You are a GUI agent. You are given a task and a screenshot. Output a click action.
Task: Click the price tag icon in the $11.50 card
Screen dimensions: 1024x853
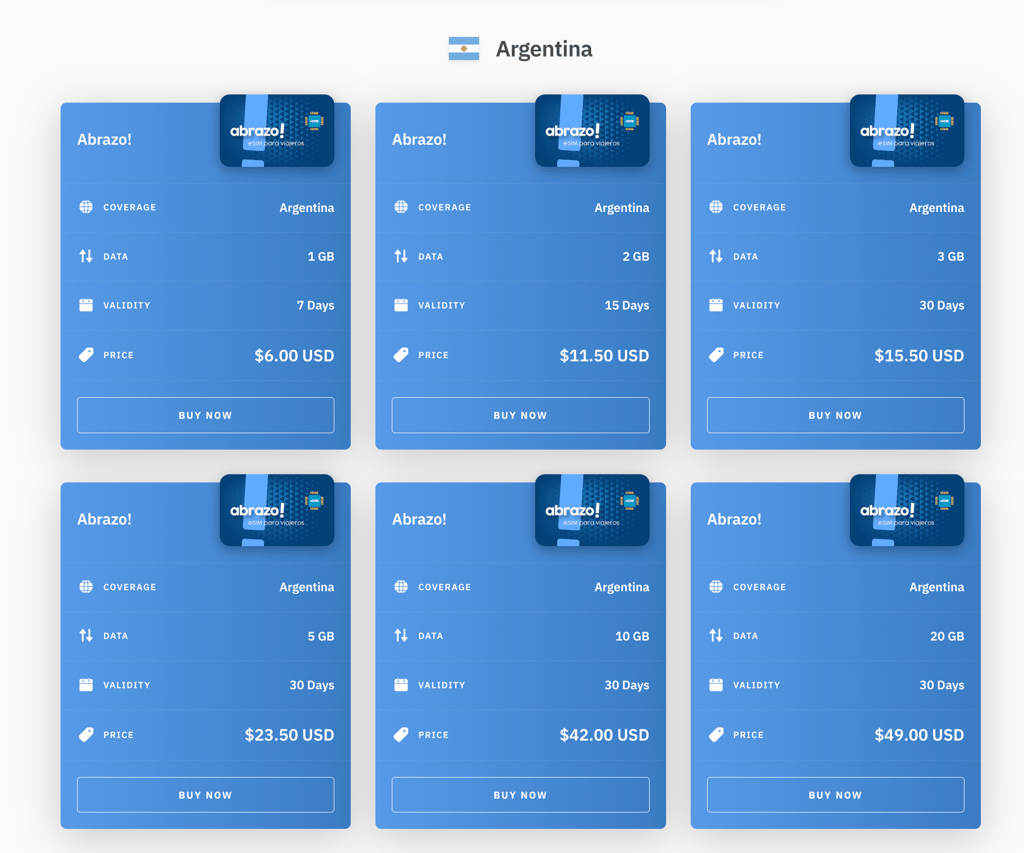coord(401,355)
